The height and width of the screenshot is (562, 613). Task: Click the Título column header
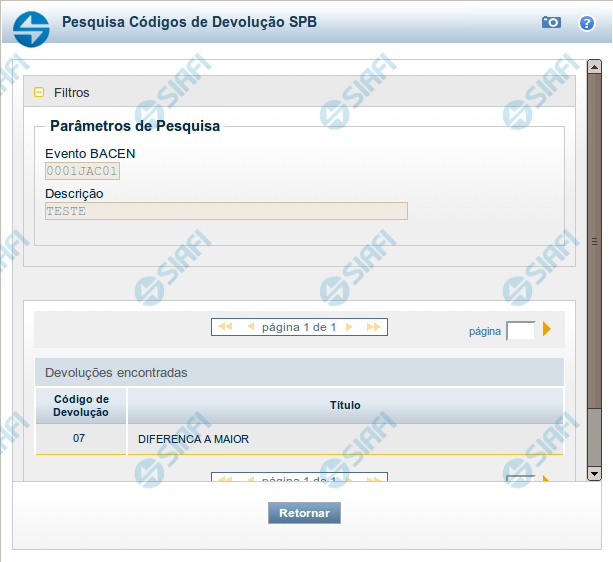pyautogui.click(x=345, y=405)
